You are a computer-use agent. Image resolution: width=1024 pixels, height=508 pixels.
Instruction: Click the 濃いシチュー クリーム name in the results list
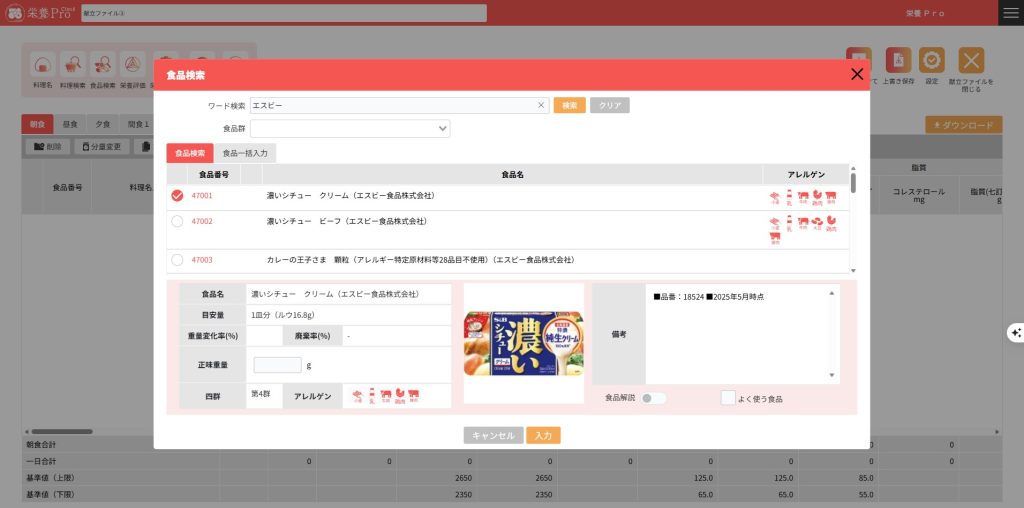(x=351, y=195)
